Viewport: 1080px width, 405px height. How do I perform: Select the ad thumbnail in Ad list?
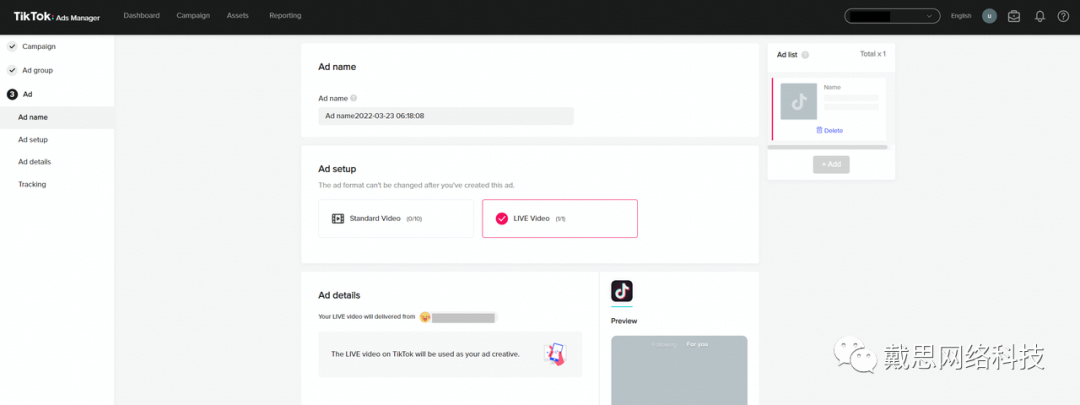pos(799,102)
